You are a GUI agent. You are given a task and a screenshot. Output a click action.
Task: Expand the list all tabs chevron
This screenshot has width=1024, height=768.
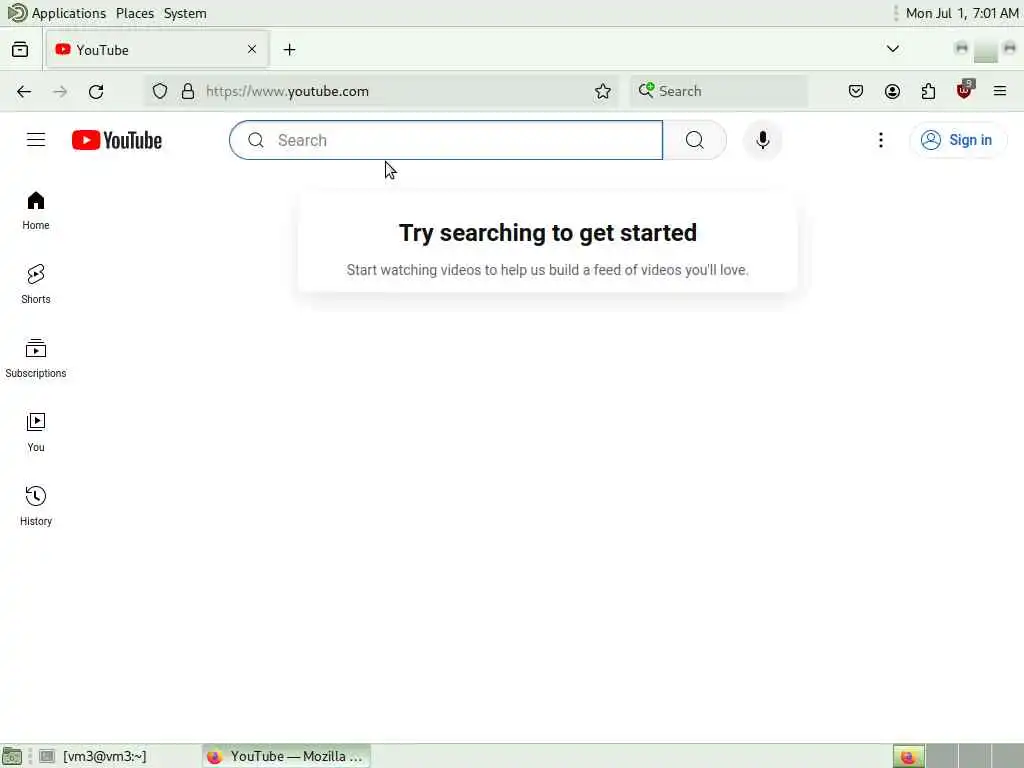(x=893, y=49)
